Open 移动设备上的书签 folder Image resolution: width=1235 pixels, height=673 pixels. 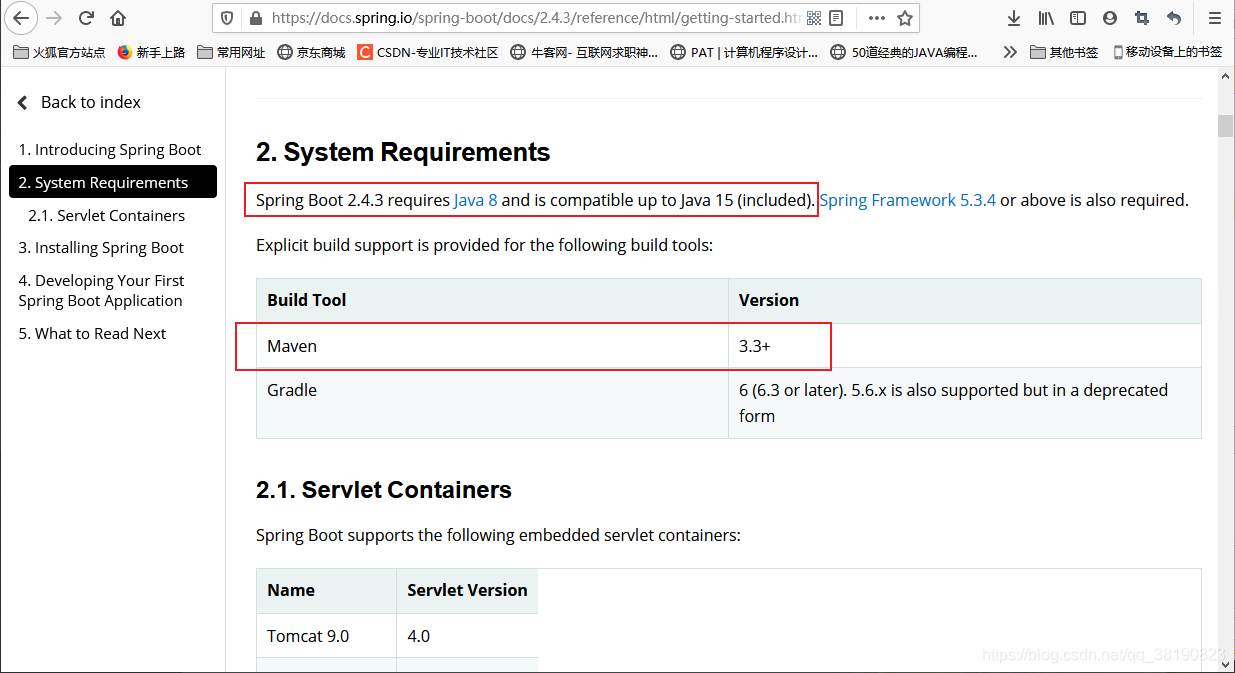[x=1167, y=52]
